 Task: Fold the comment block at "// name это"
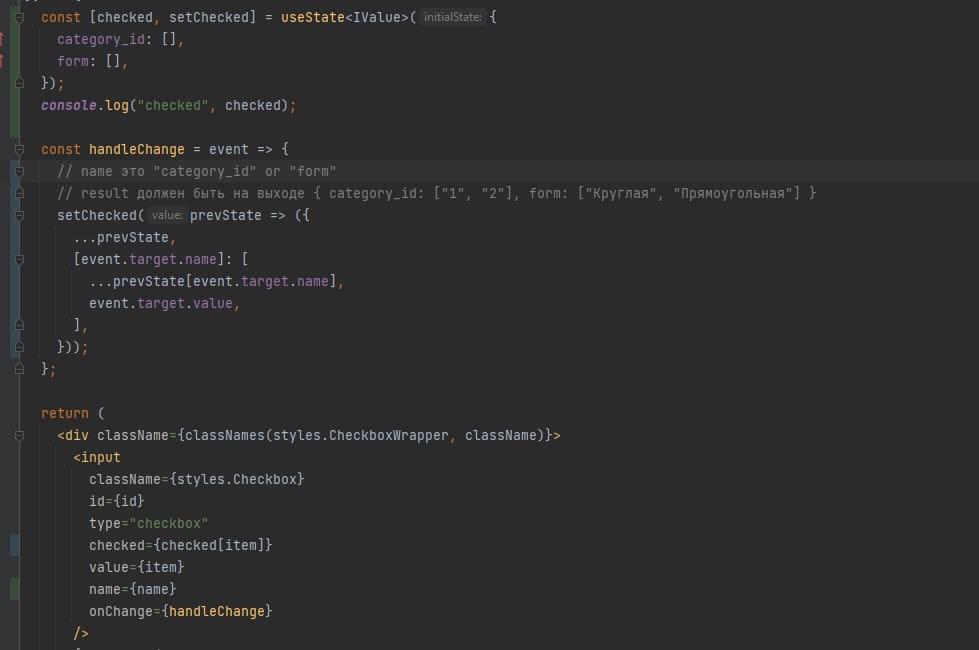(x=19, y=171)
